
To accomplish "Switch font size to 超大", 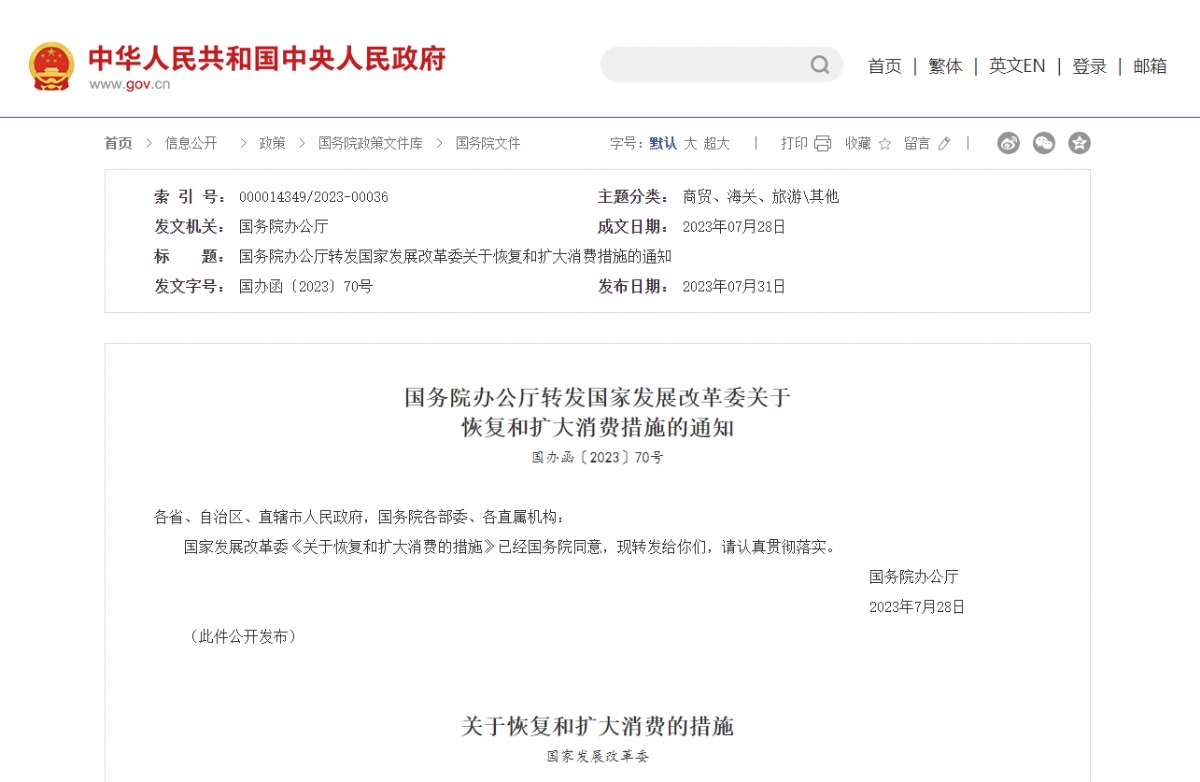I will tap(715, 143).
